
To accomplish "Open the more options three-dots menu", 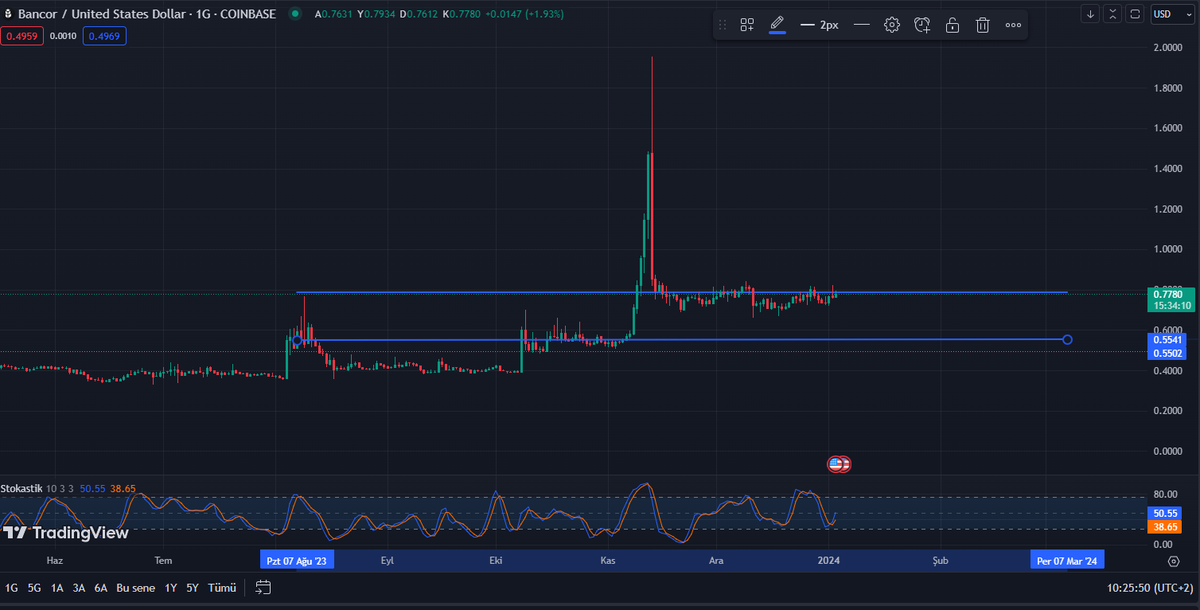I will click(x=1013, y=25).
